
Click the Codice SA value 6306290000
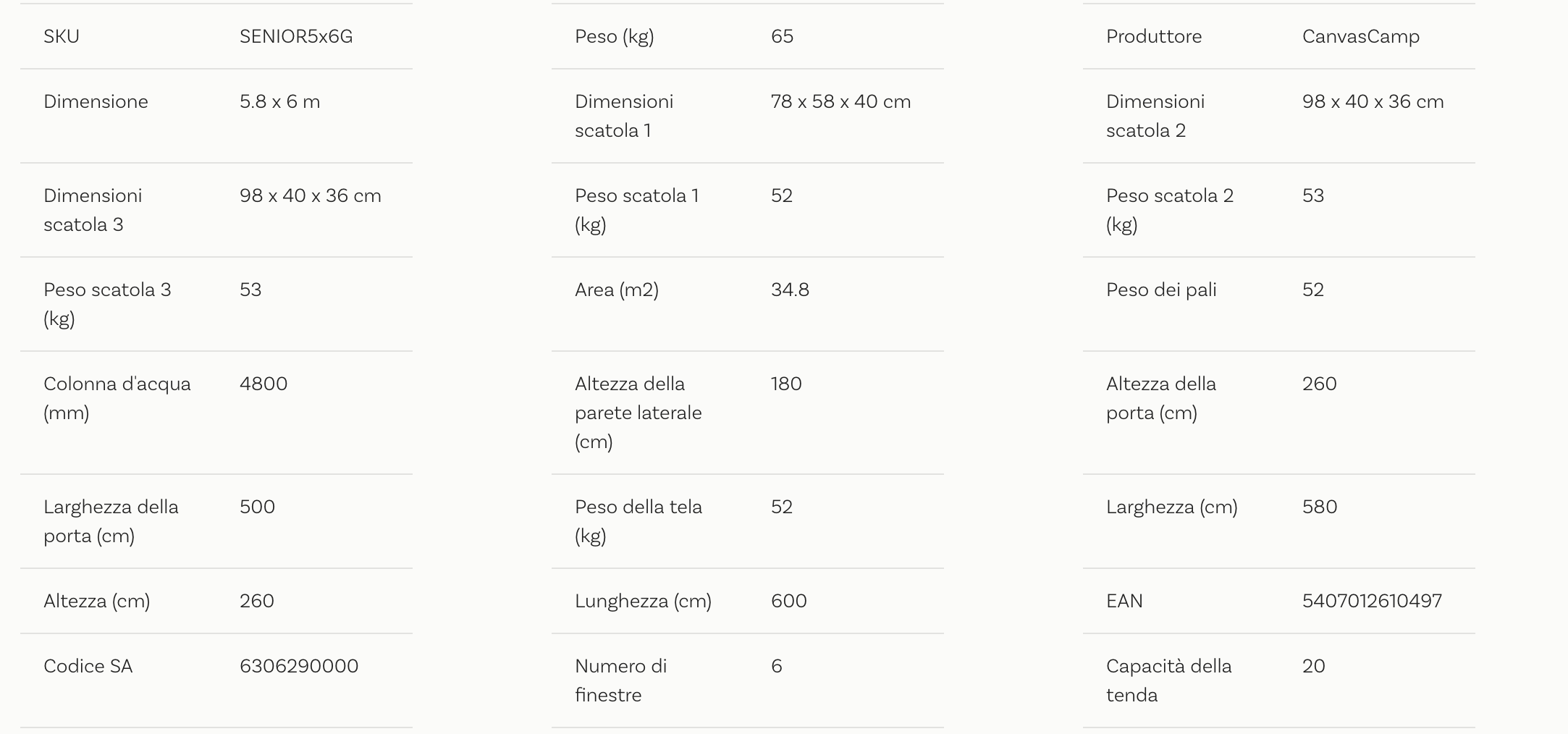click(x=299, y=666)
